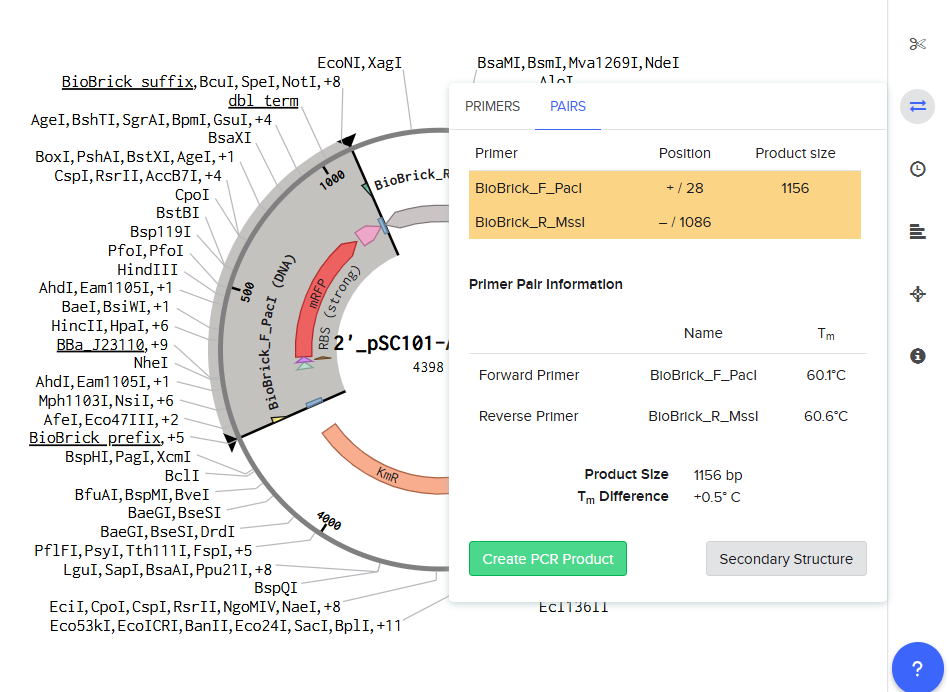This screenshot has width=949, height=692.
Task: Open Secondary Structure for primer pair
Action: coord(786,559)
